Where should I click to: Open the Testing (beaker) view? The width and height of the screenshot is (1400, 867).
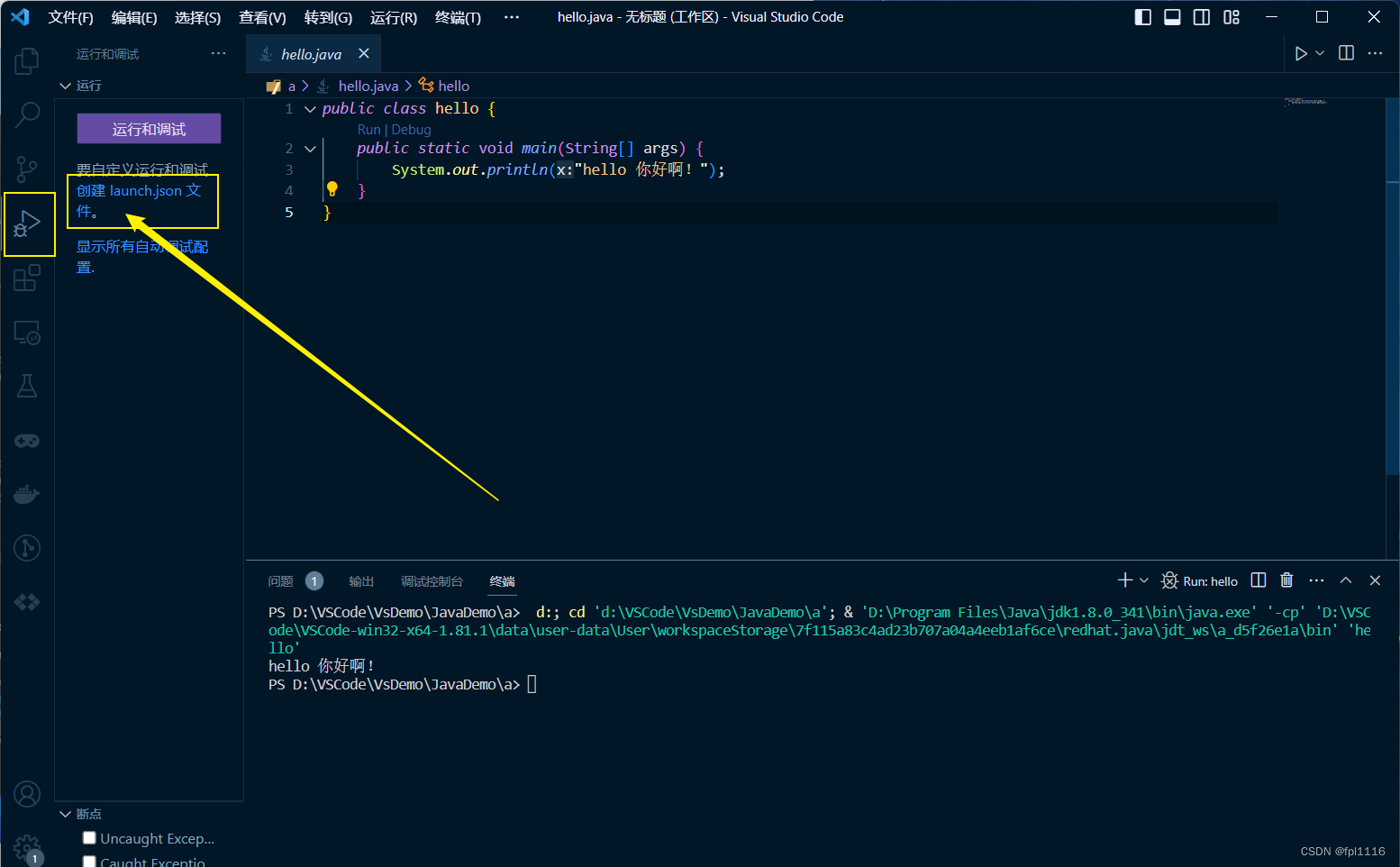click(x=26, y=386)
